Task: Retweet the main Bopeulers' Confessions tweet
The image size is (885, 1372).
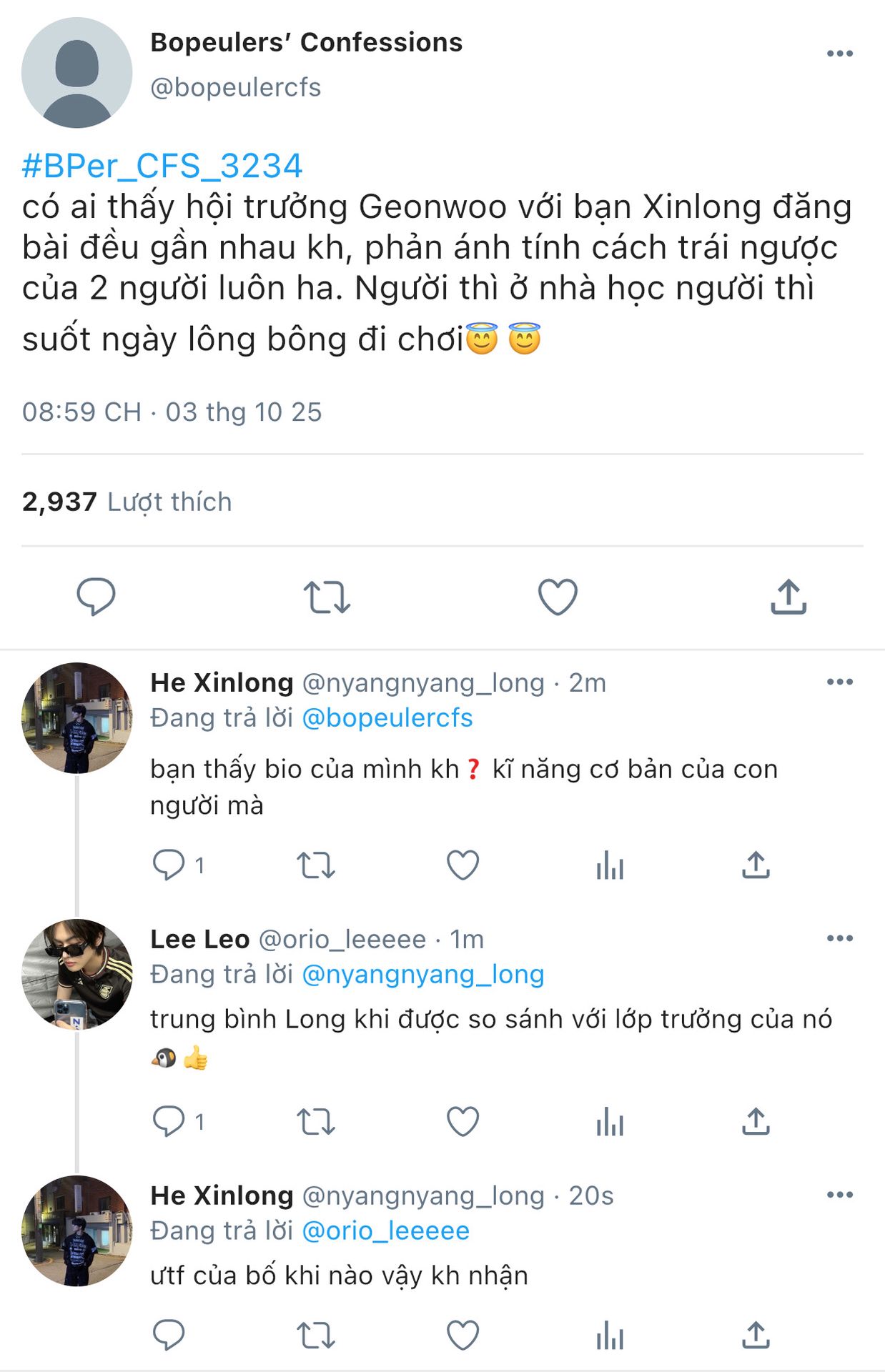Action: (327, 597)
